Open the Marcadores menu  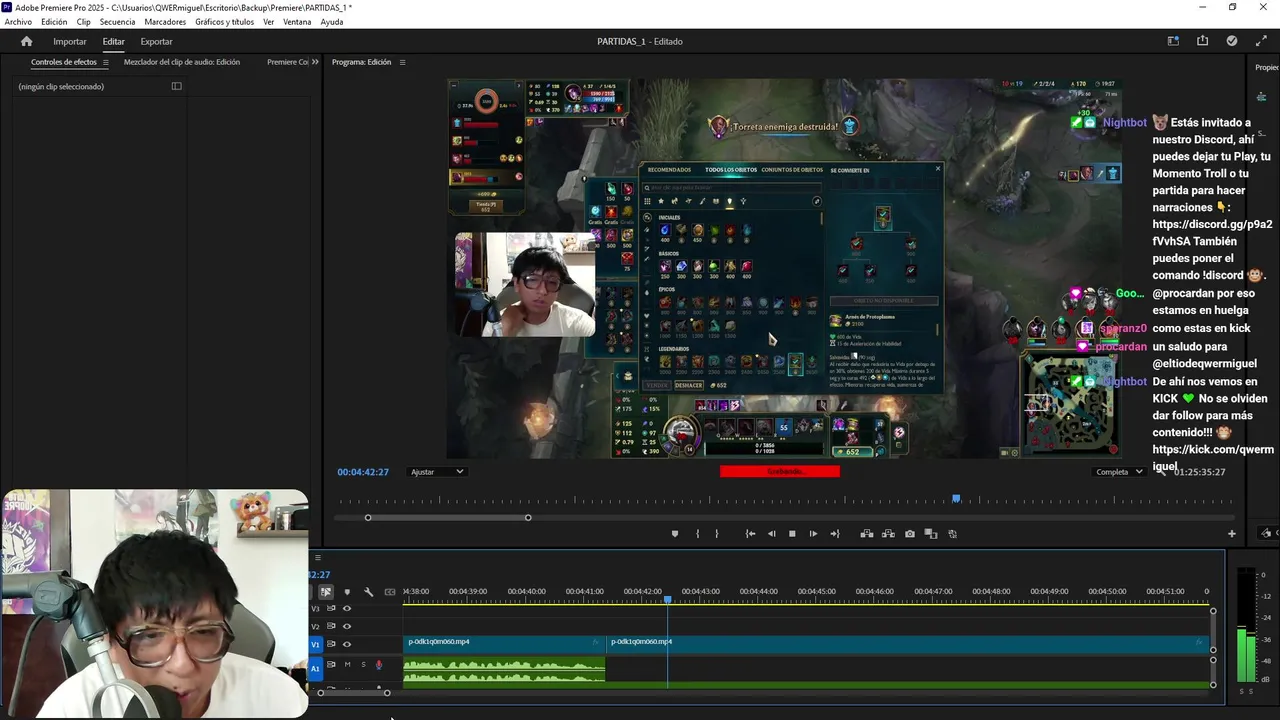[165, 22]
